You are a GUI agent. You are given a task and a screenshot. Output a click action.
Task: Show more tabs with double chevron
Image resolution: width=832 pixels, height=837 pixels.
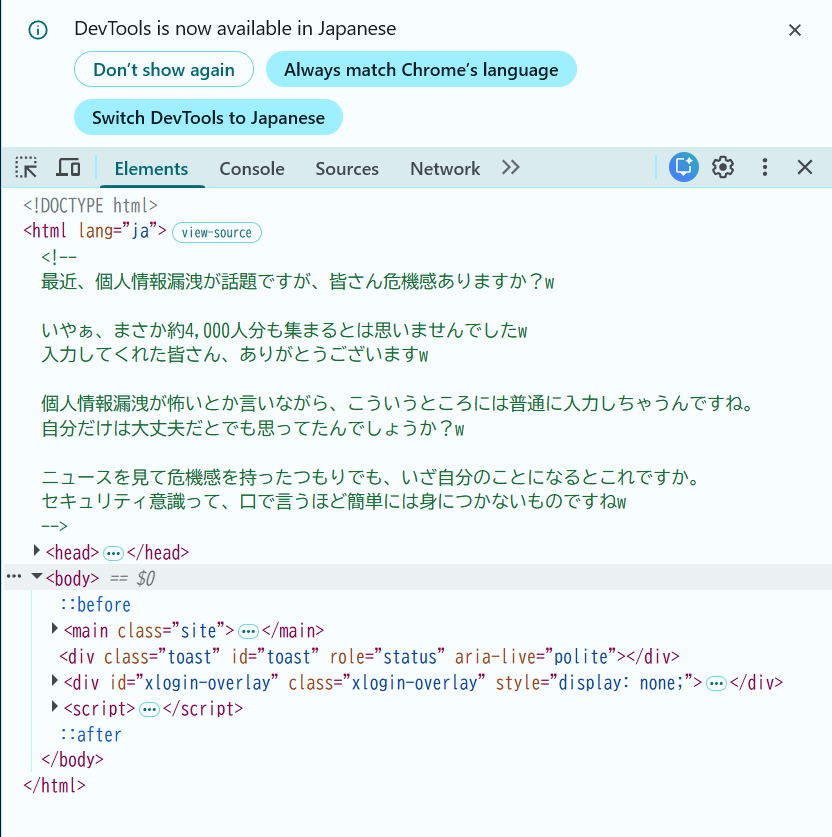click(510, 168)
